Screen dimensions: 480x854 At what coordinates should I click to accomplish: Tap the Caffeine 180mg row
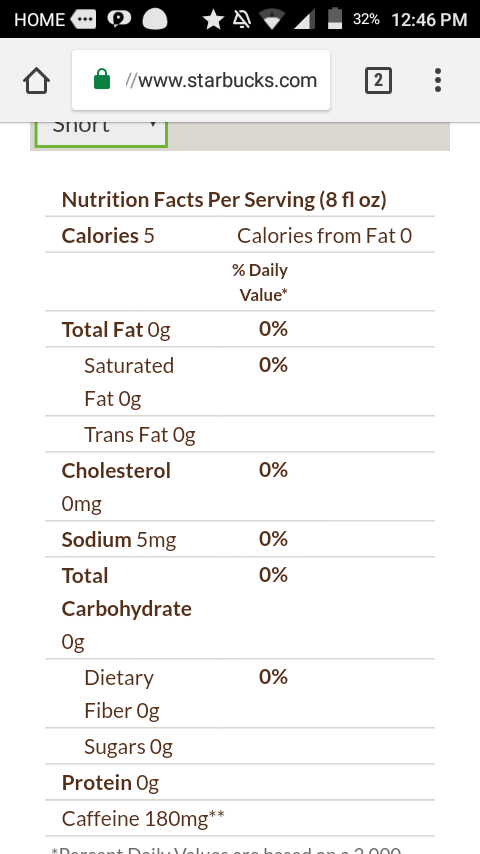pyautogui.click(x=240, y=818)
